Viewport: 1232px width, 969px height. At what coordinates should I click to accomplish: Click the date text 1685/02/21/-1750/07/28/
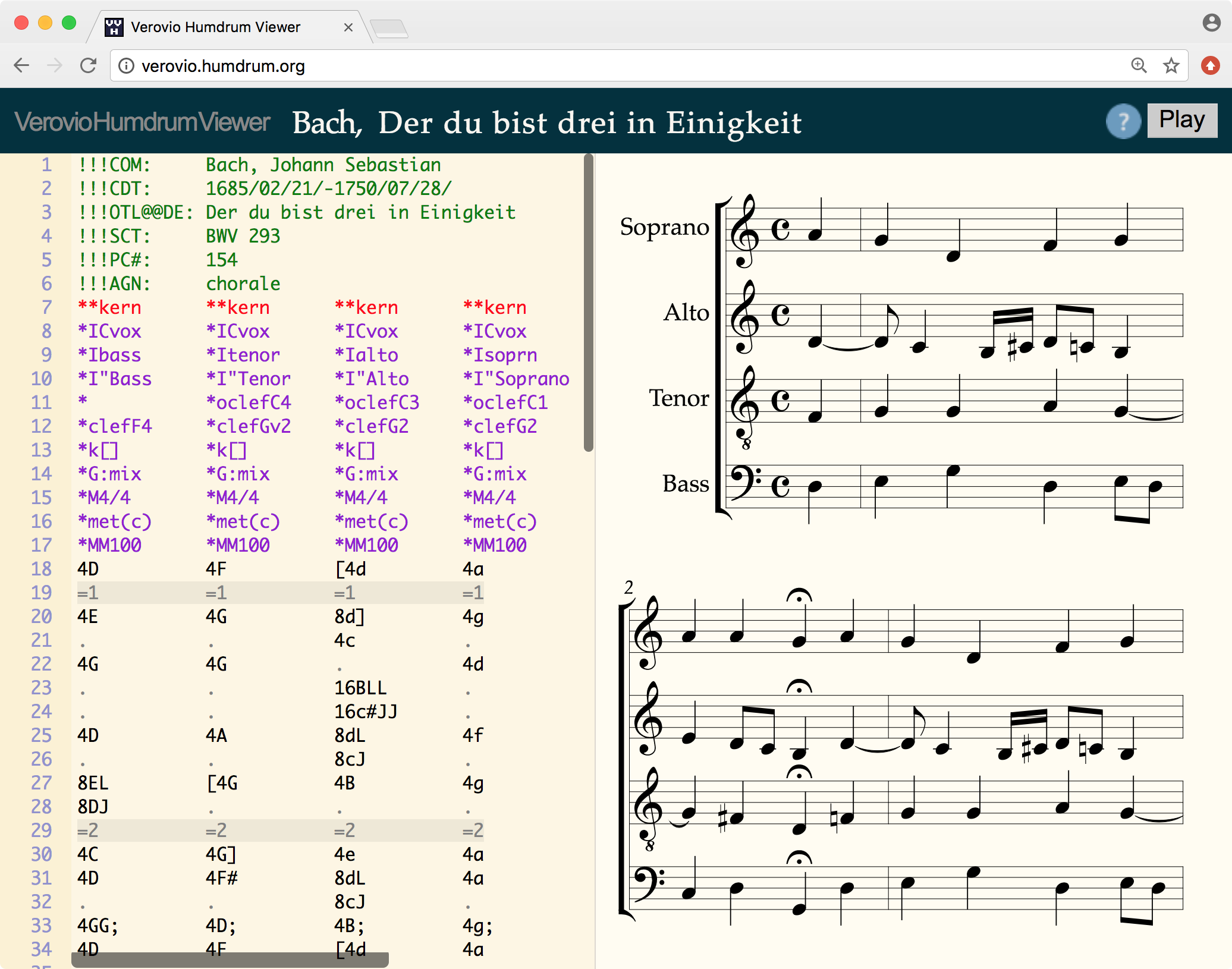tap(329, 188)
